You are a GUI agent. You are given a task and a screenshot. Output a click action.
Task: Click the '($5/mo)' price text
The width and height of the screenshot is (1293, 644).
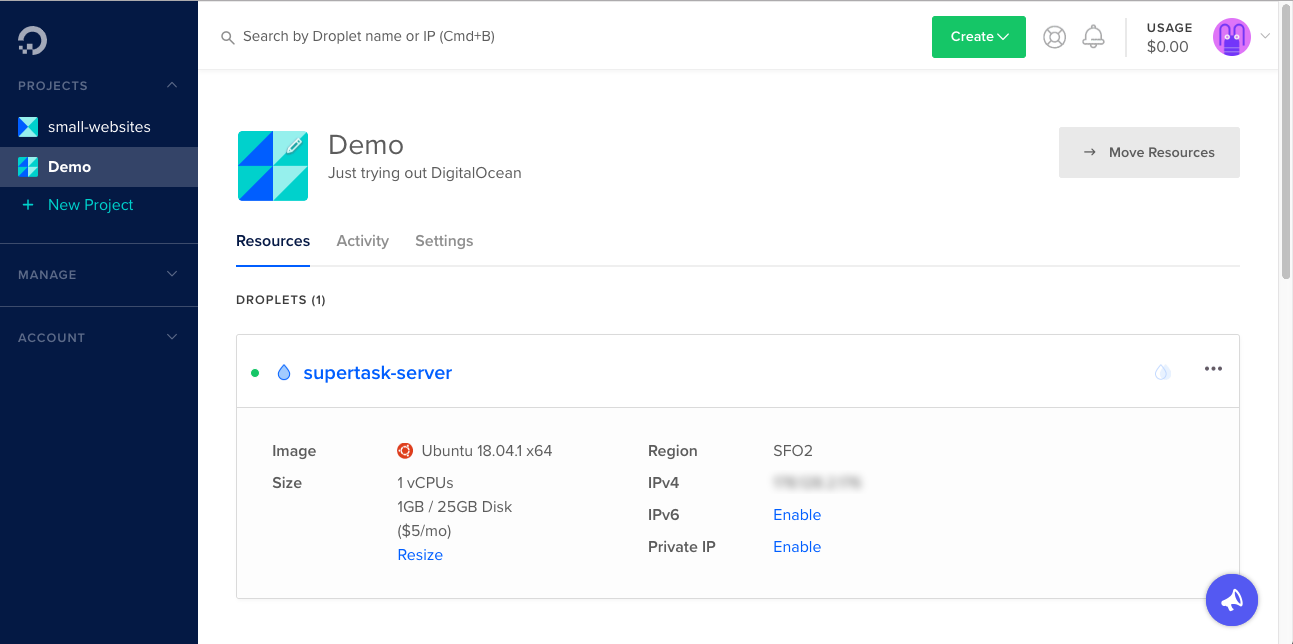point(424,531)
